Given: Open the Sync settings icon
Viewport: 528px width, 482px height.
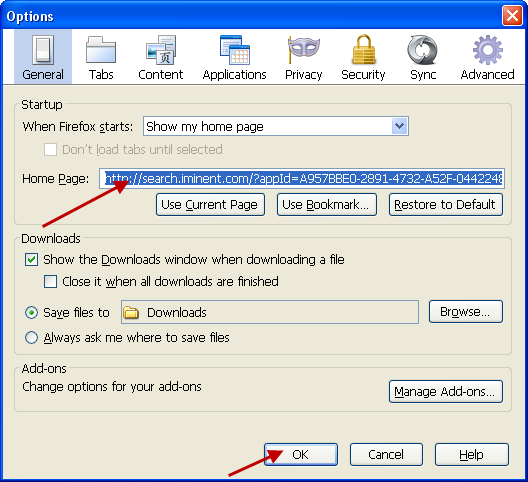Looking at the screenshot, I should click(x=422, y=50).
